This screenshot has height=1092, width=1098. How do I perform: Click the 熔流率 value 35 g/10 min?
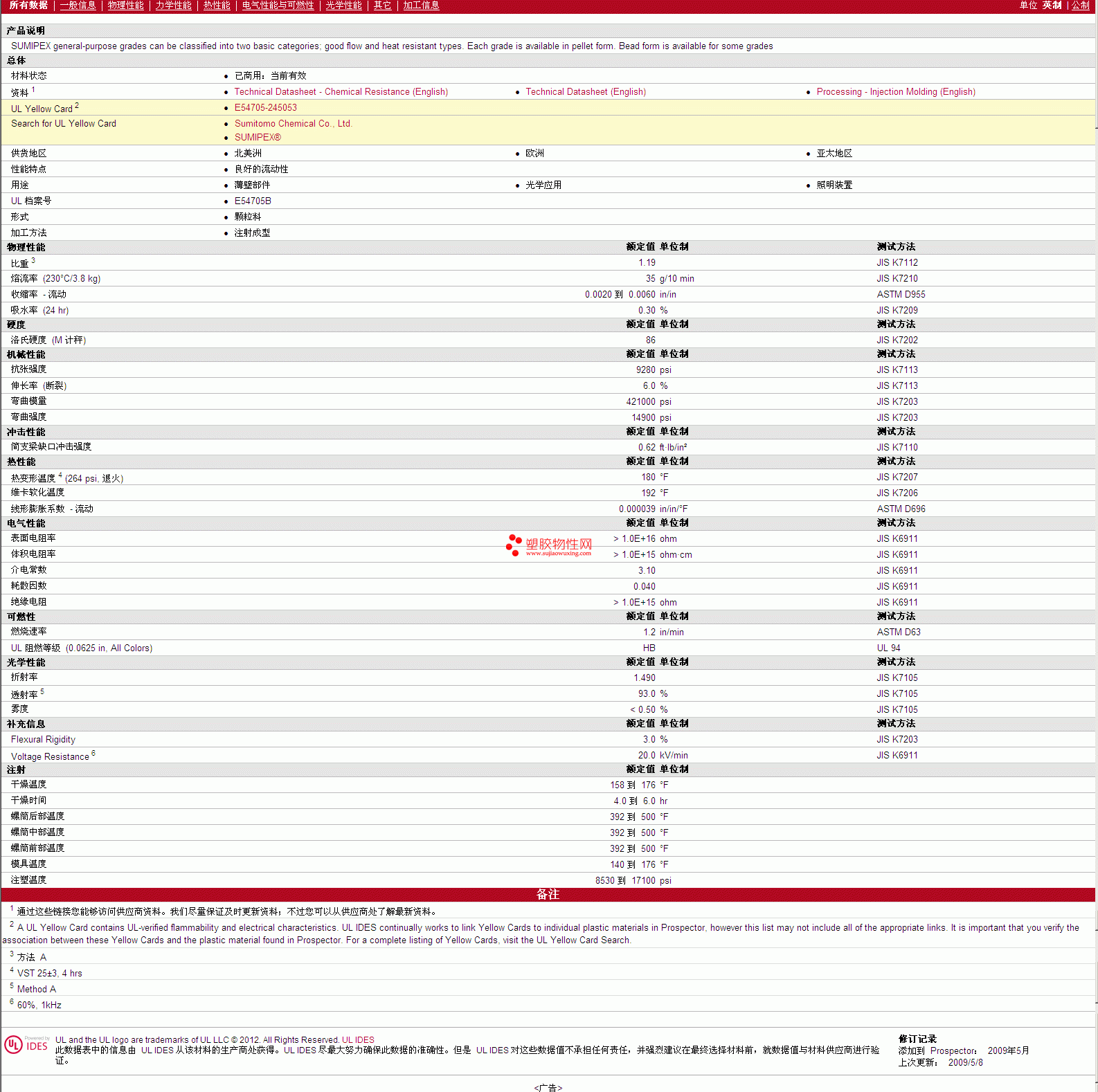[x=669, y=279]
